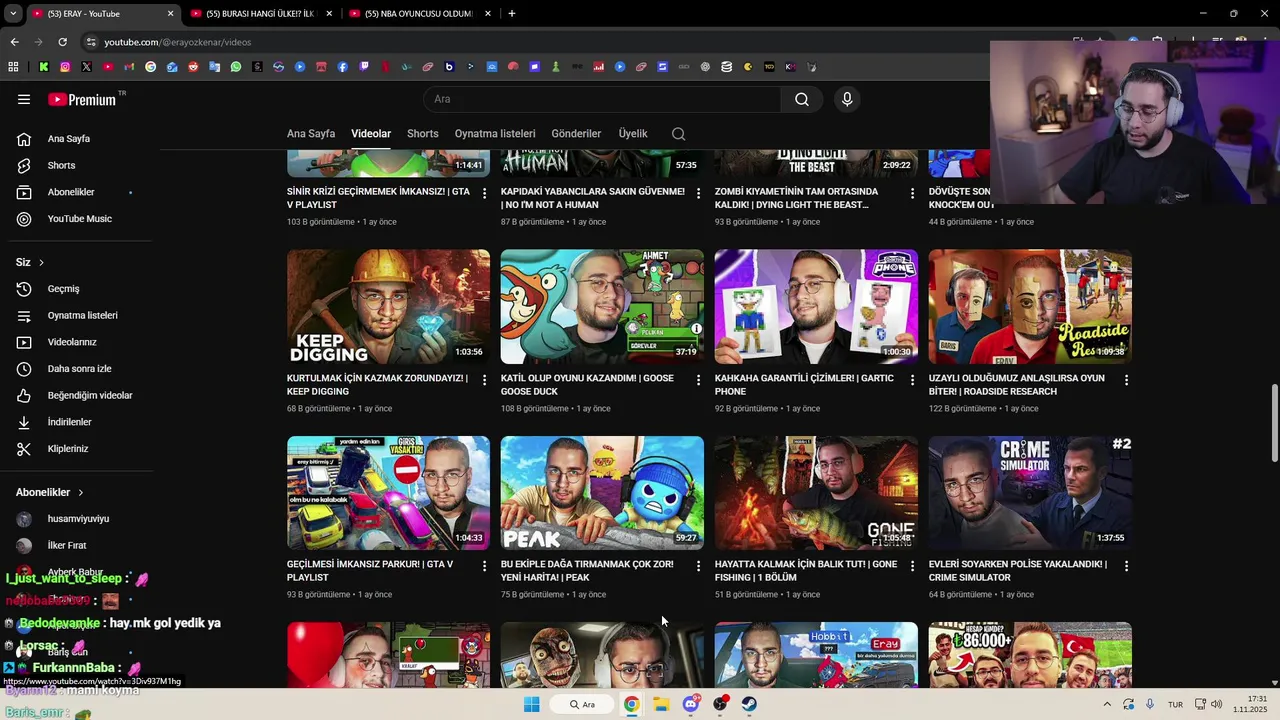Open options menu for NO I'M NOT A HUMAN video
Screen dimensions: 1280x720
699,193
